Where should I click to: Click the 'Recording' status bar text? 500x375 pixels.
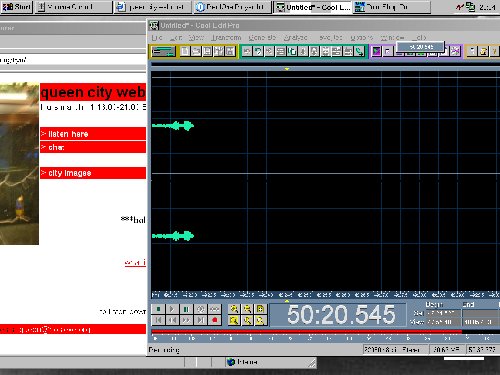tap(164, 350)
